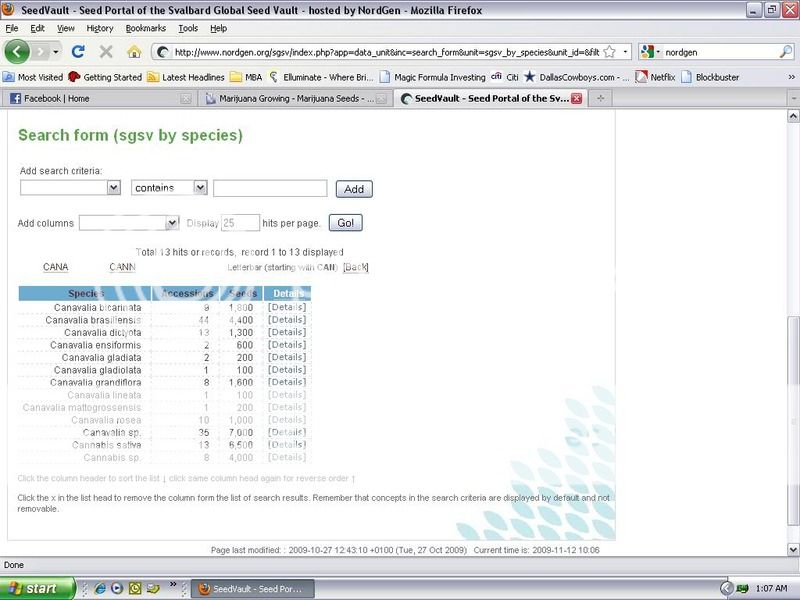
Task: Click the CANN letterbar link
Action: 122,267
